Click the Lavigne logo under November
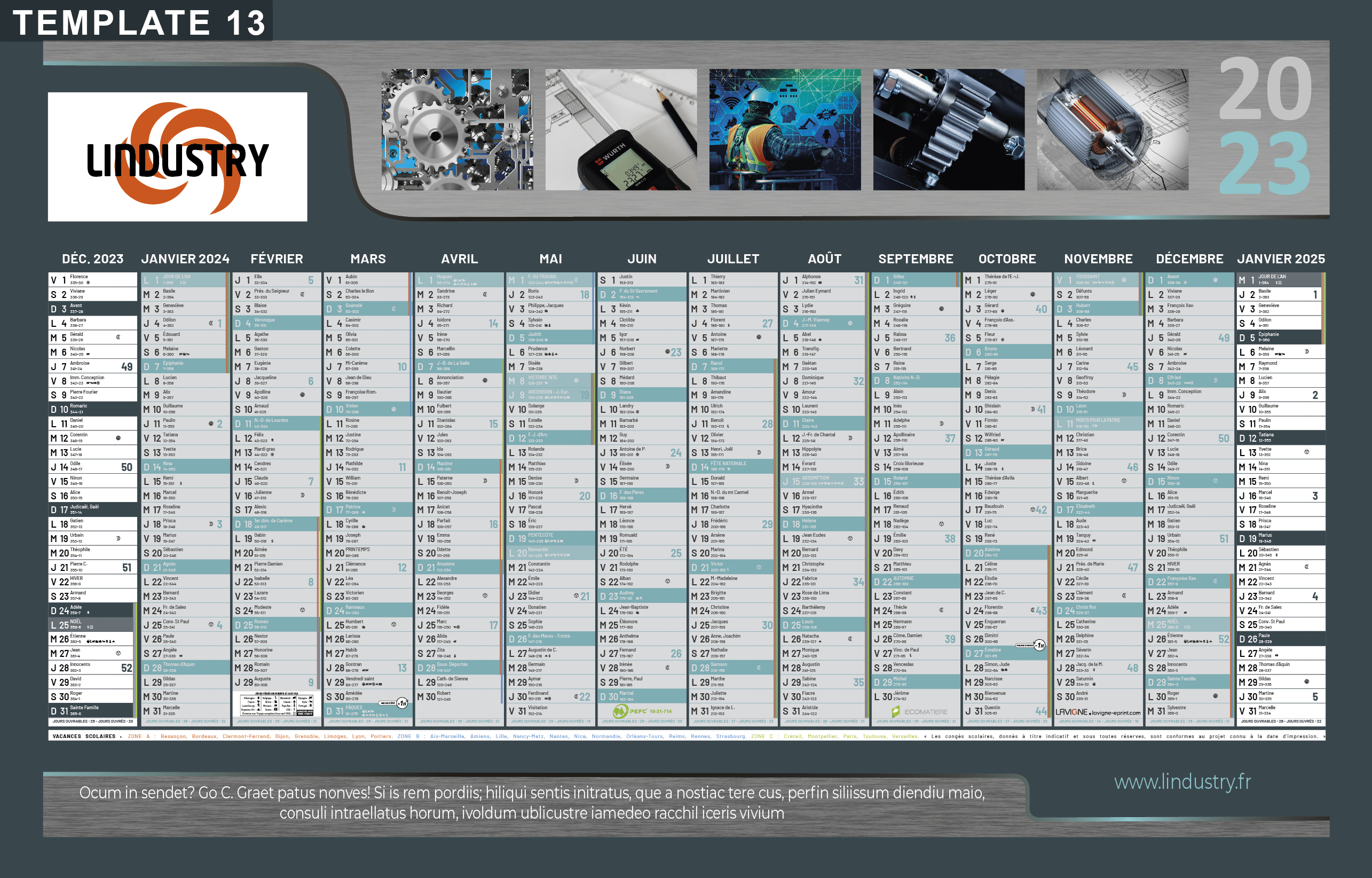This screenshot has height=878, width=1372. pyautogui.click(x=1071, y=712)
